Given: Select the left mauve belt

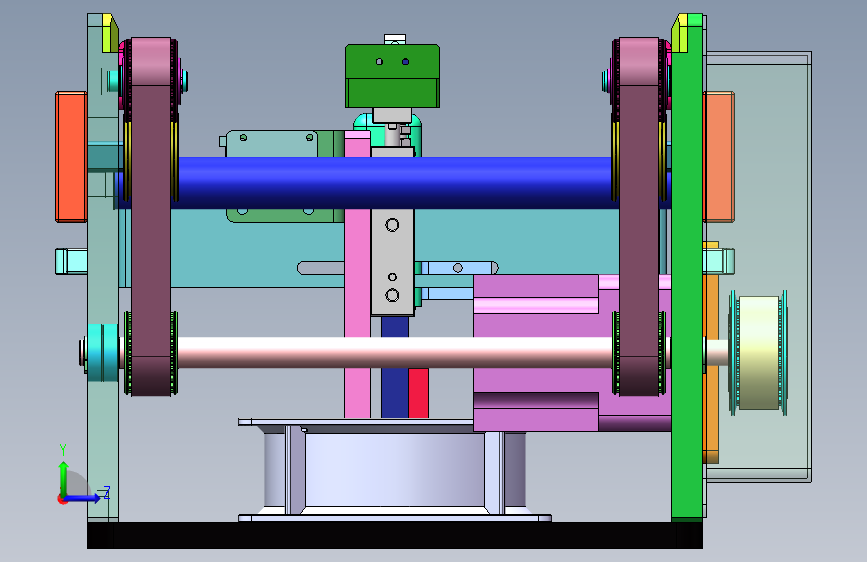Looking at the screenshot, I should [x=151, y=216].
